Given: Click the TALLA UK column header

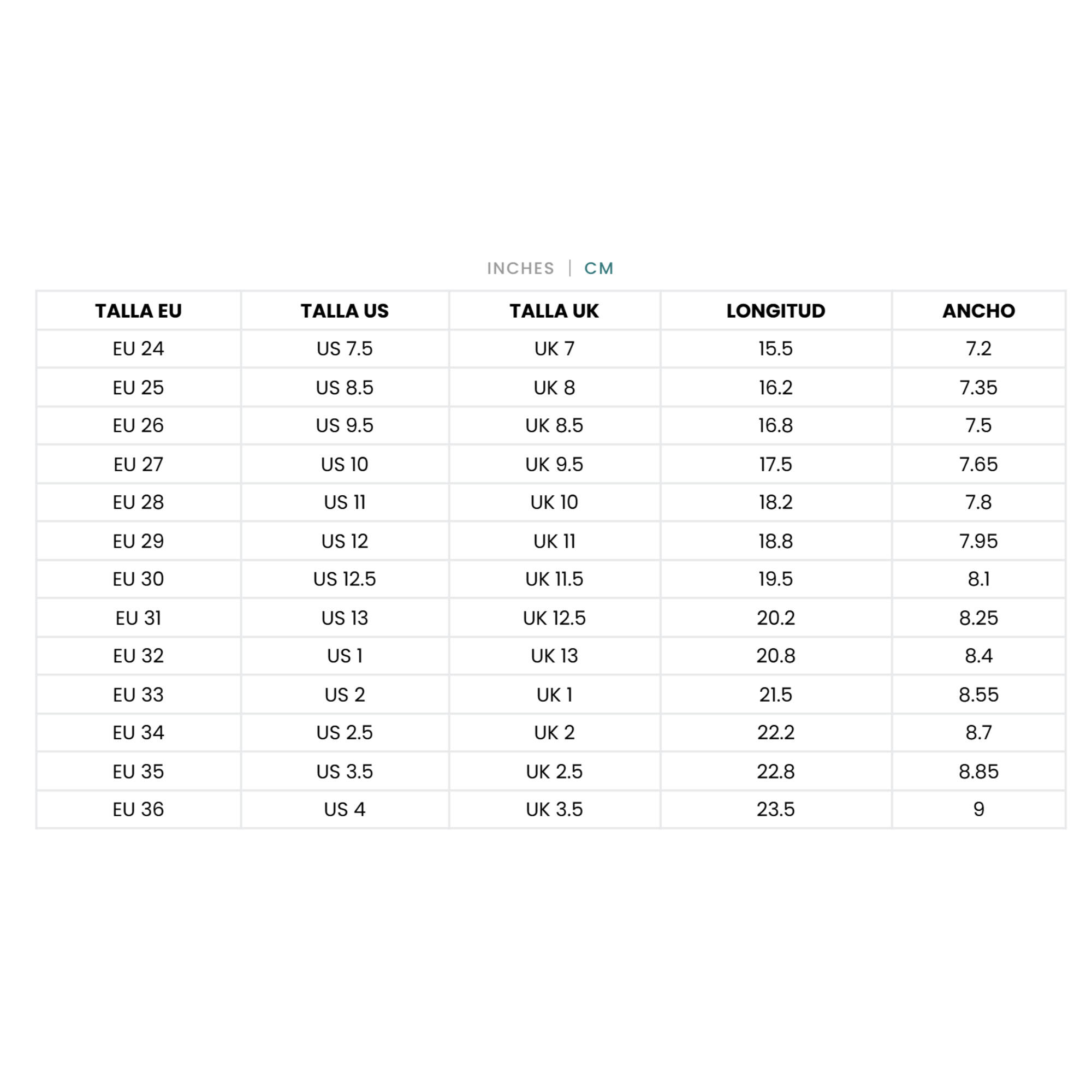Looking at the screenshot, I should coord(555,311).
